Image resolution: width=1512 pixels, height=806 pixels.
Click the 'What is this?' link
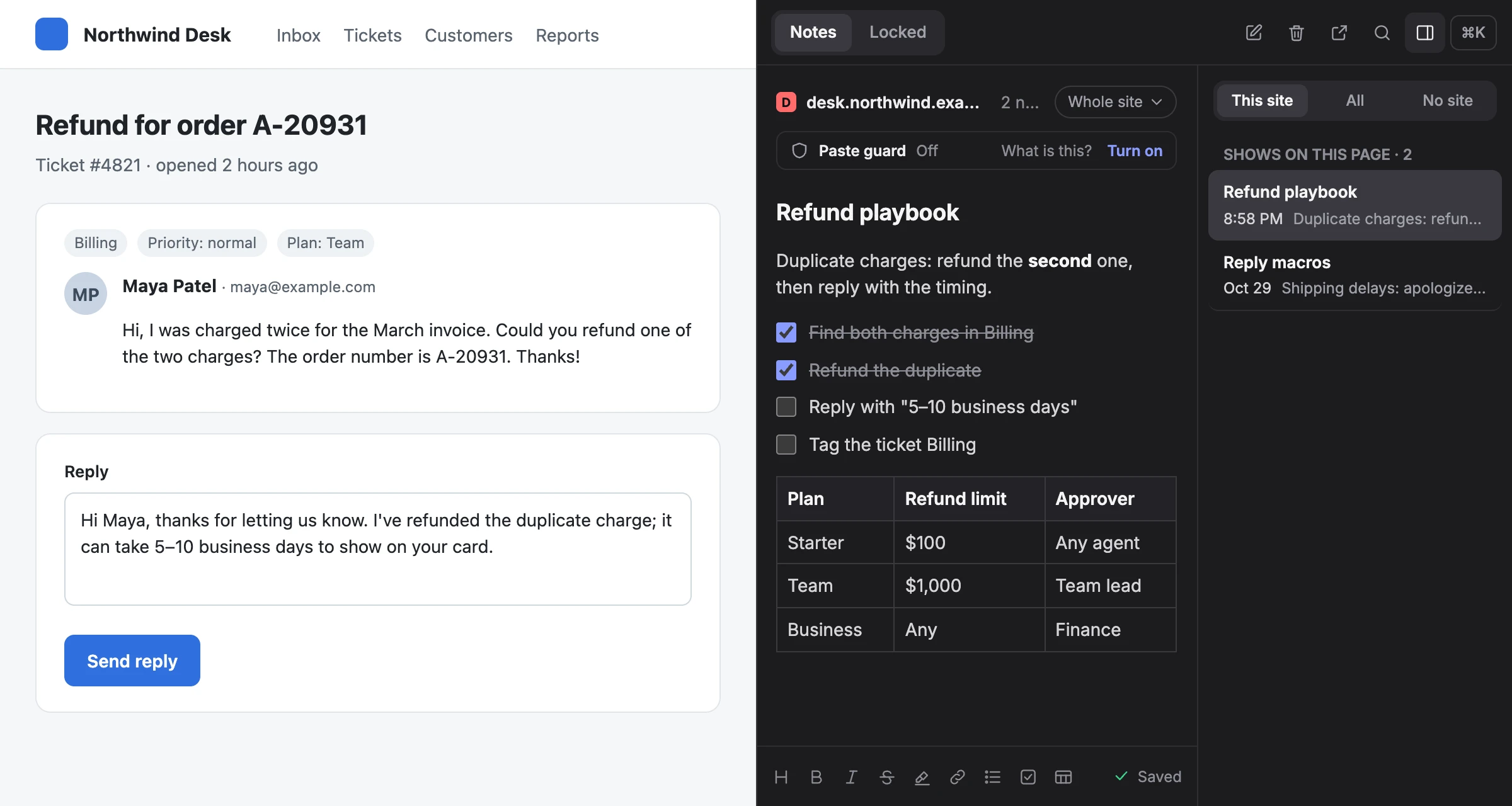point(1046,151)
